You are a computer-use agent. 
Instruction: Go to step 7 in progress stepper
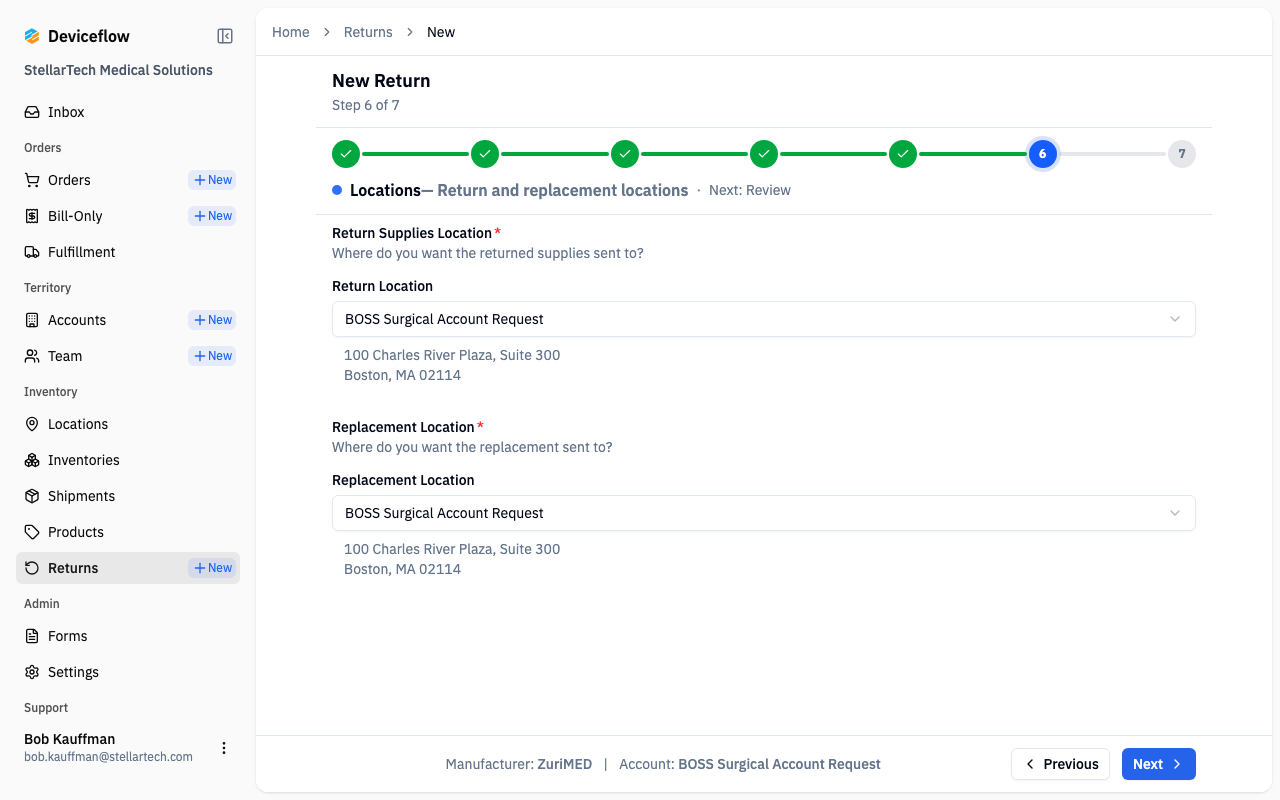click(1182, 154)
